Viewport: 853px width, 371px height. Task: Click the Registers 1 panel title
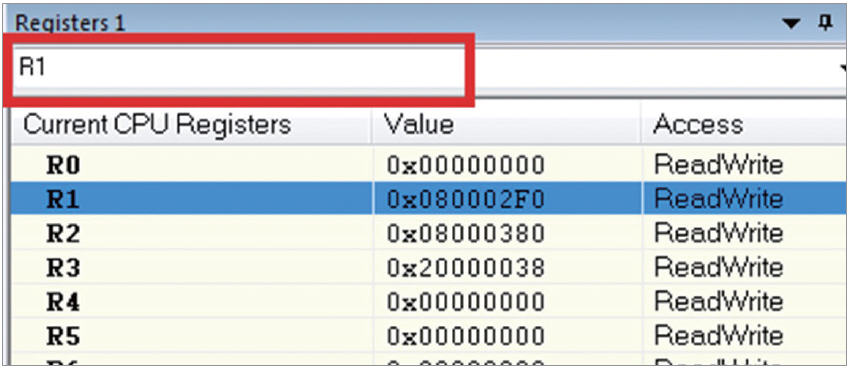pyautogui.click(x=70, y=22)
